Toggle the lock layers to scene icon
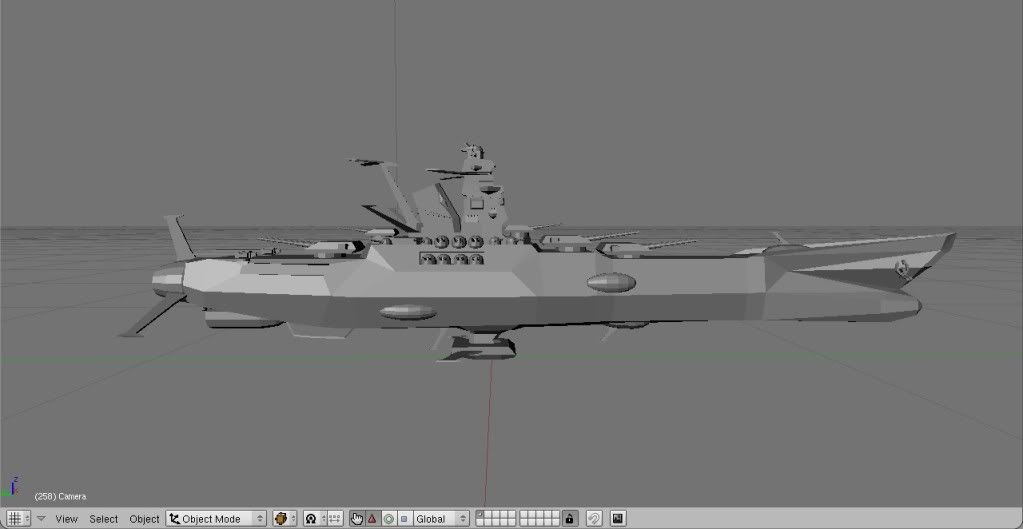This screenshot has height=529, width=1023. (x=570, y=519)
